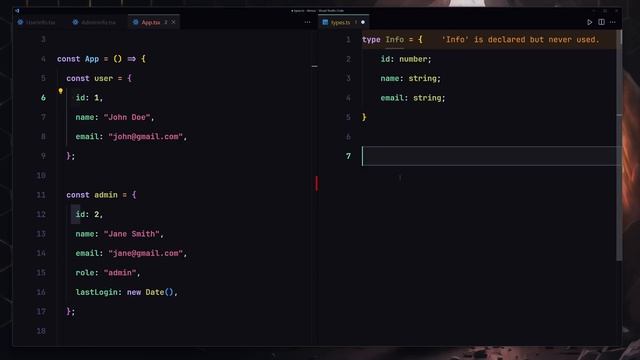Click line number 7 in types.ts gutter

(348, 156)
